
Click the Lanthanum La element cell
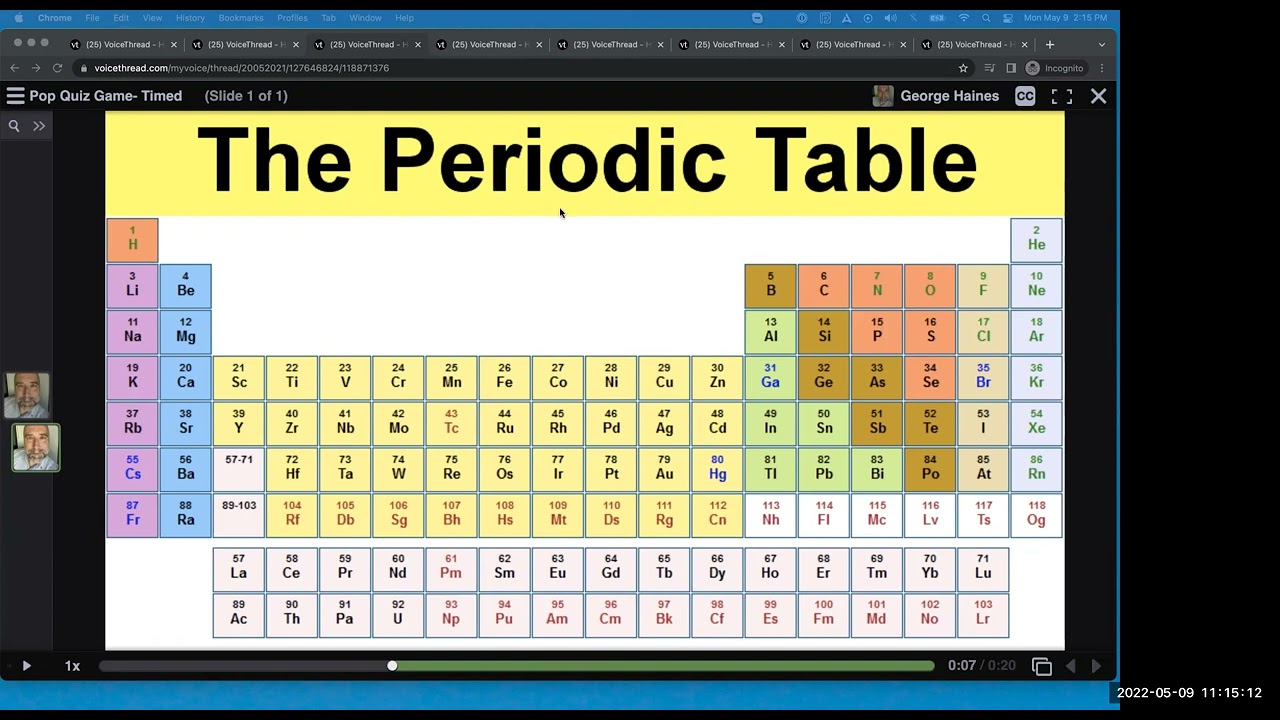coord(238,569)
